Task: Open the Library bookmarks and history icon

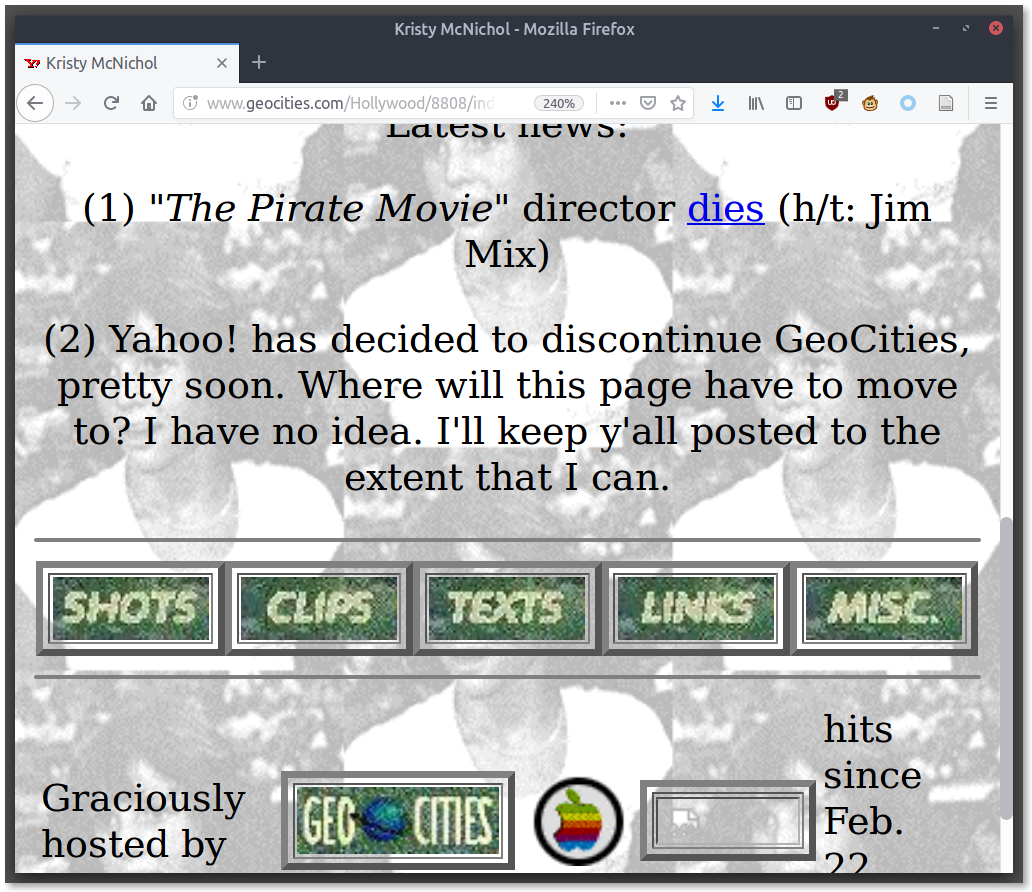Action: pos(756,103)
